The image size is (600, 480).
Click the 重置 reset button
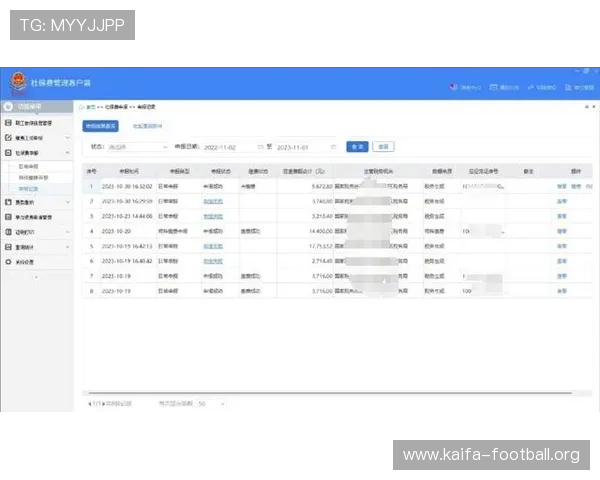coord(383,147)
